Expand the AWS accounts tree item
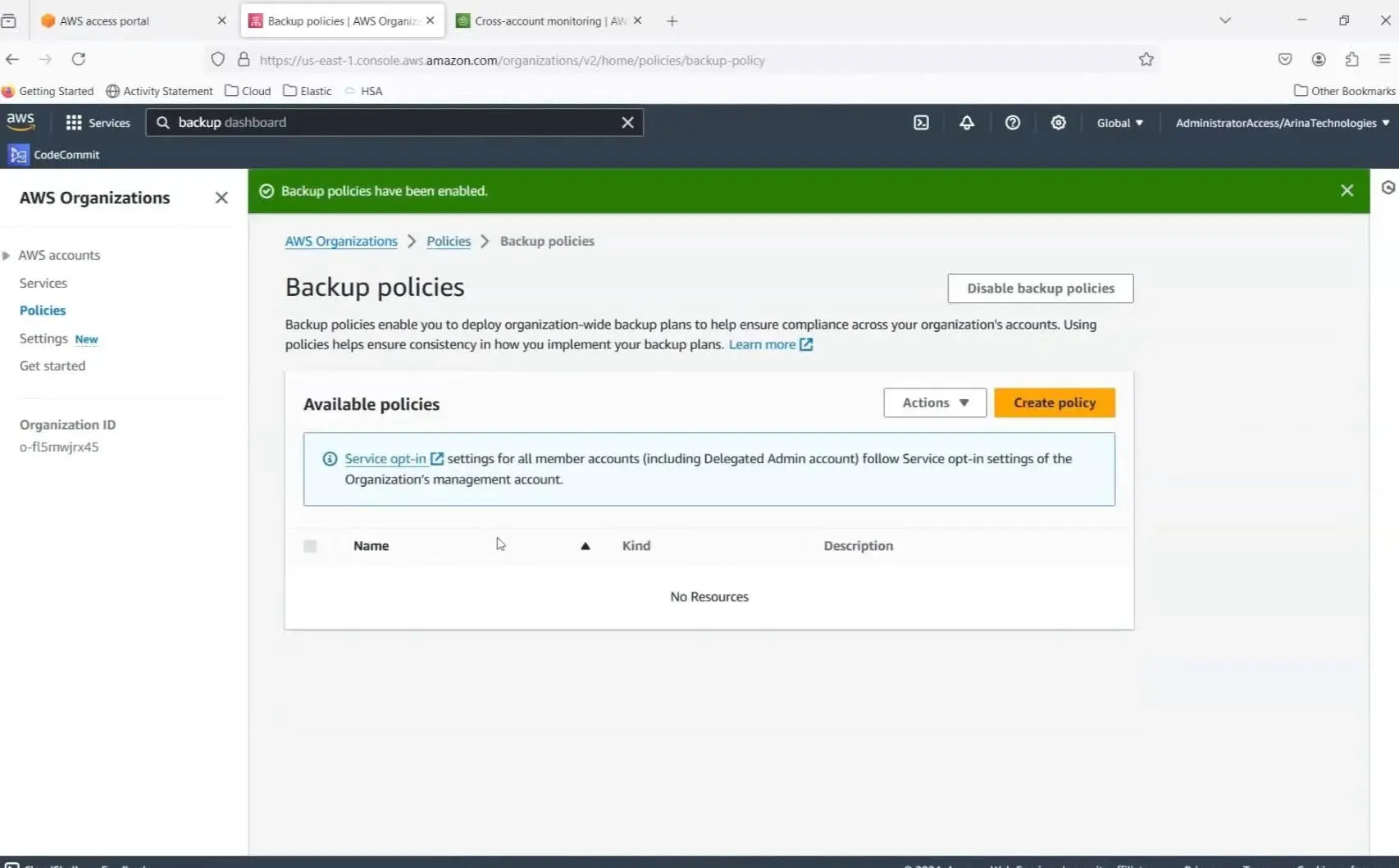Viewport: 1399px width, 868px height. [7, 256]
